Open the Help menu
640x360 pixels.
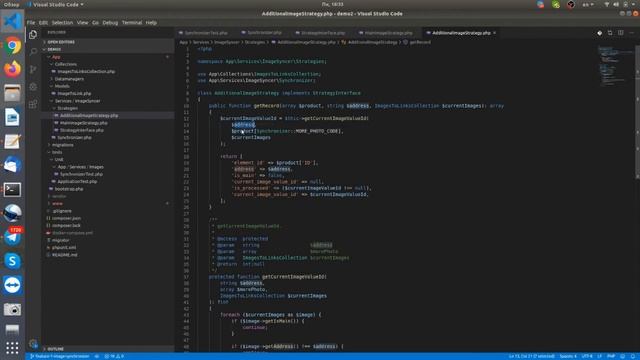[151, 23]
